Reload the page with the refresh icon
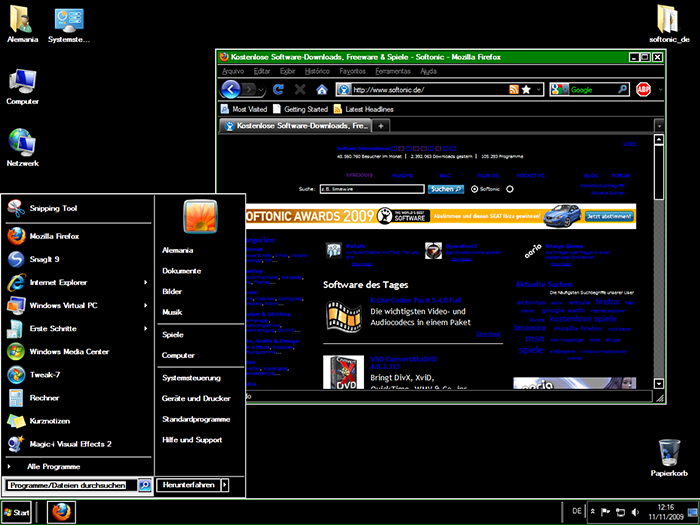Image resolution: width=700 pixels, height=525 pixels. pyautogui.click(x=280, y=89)
